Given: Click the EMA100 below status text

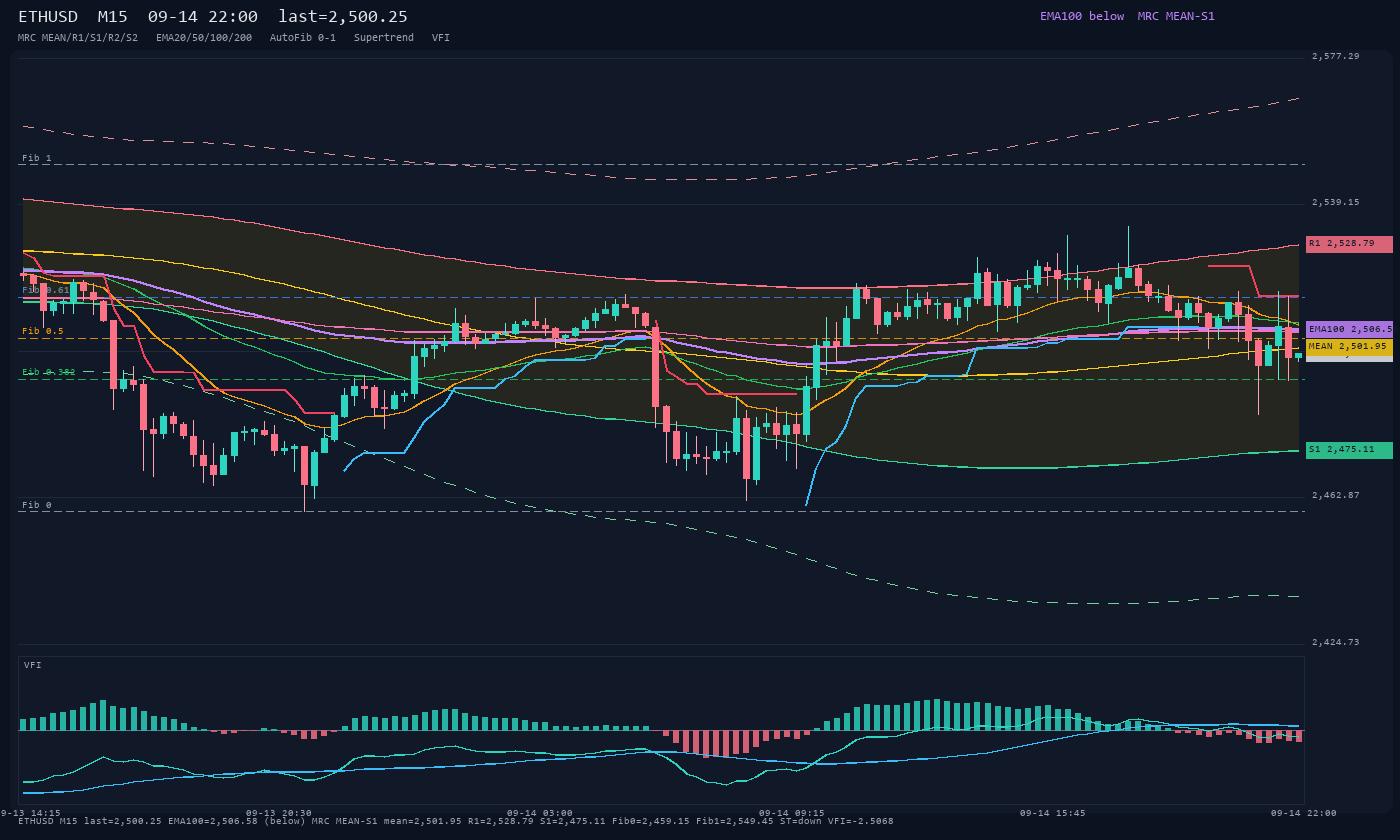Looking at the screenshot, I should click(1082, 16).
